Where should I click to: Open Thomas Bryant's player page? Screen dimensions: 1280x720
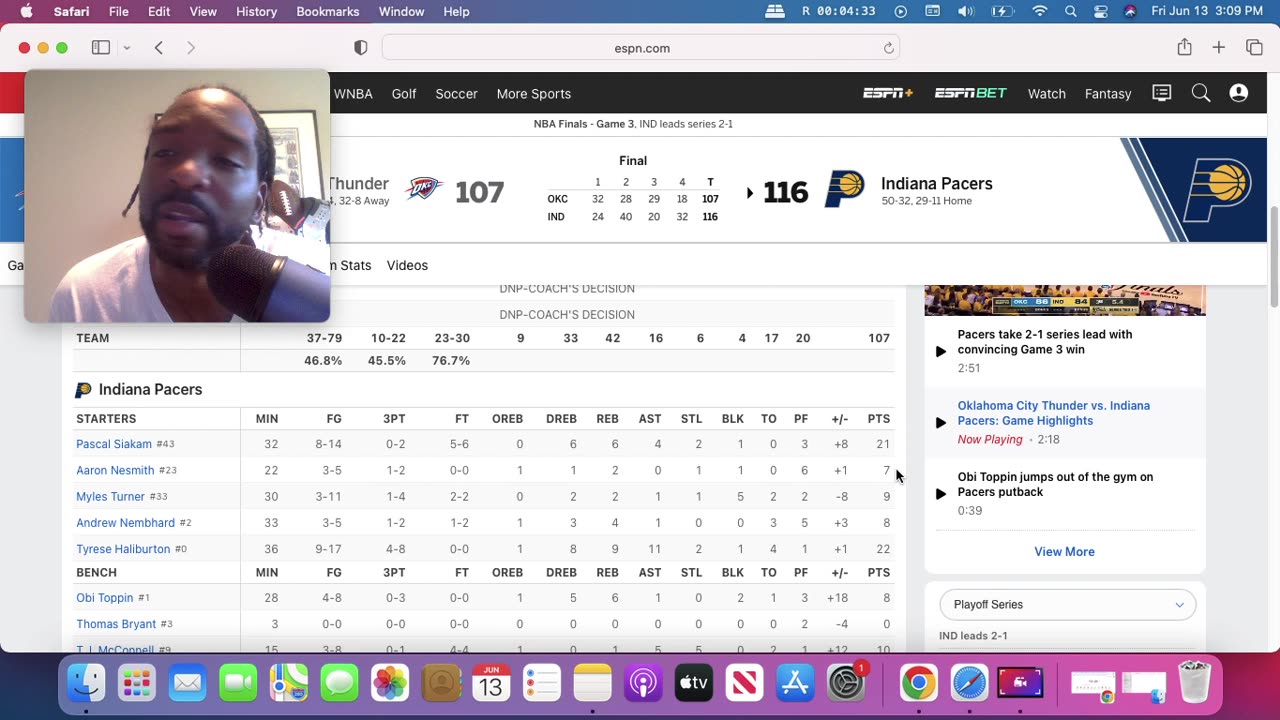[x=116, y=624]
